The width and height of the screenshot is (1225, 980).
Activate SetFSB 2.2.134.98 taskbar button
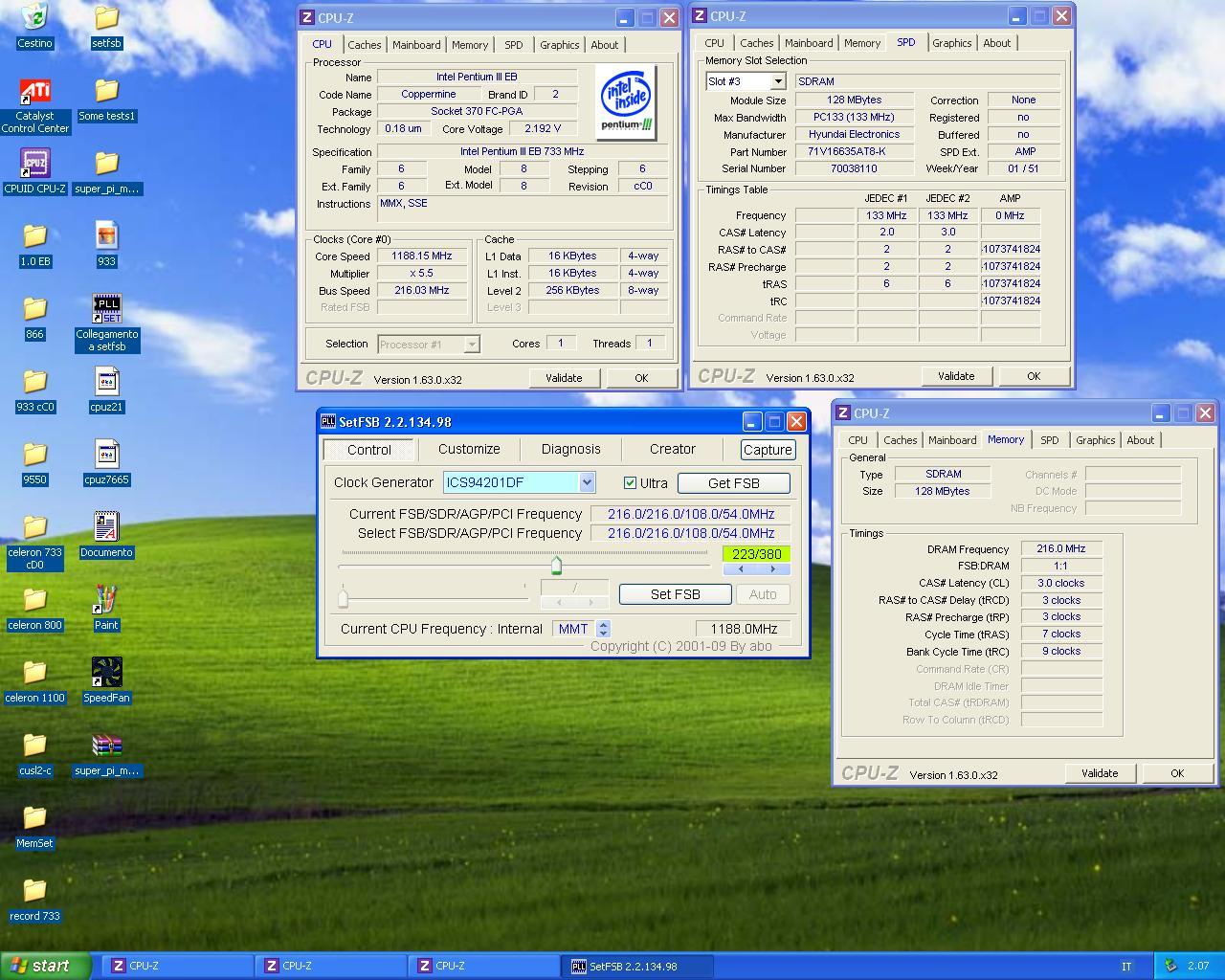tap(639, 967)
